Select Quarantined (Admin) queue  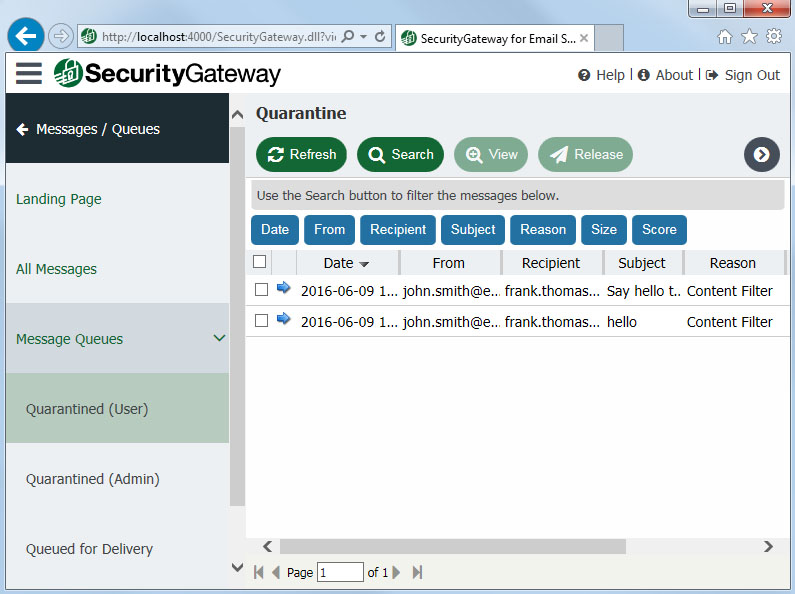[x=93, y=478]
